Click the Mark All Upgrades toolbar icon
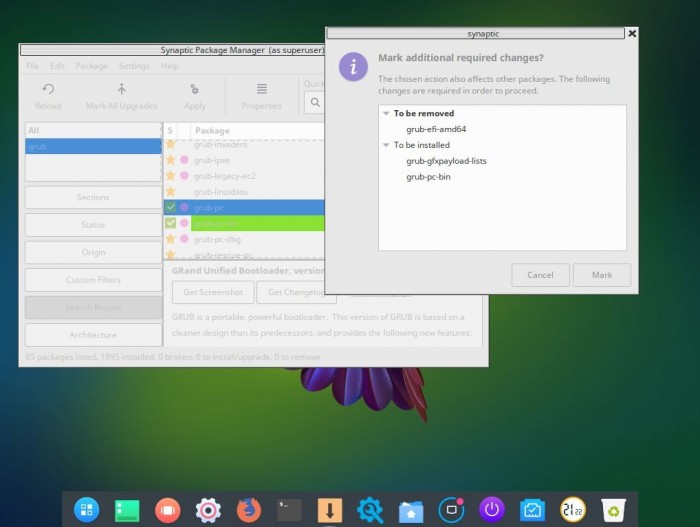700x527 pixels. (121, 96)
